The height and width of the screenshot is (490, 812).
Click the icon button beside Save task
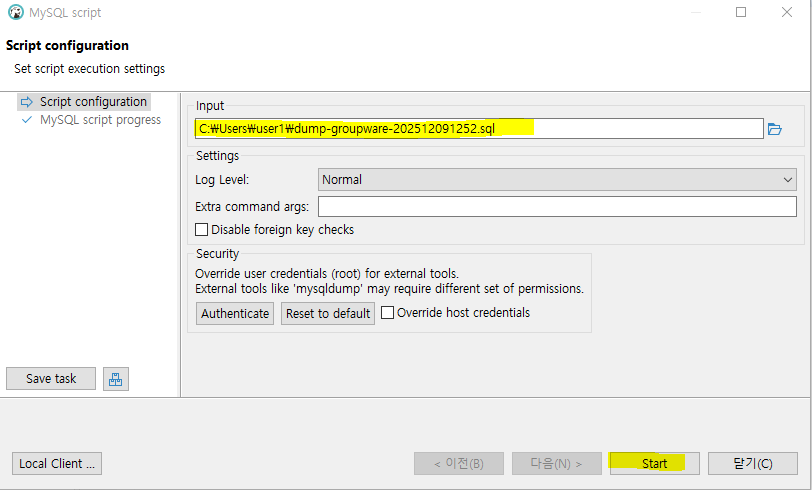(x=116, y=379)
